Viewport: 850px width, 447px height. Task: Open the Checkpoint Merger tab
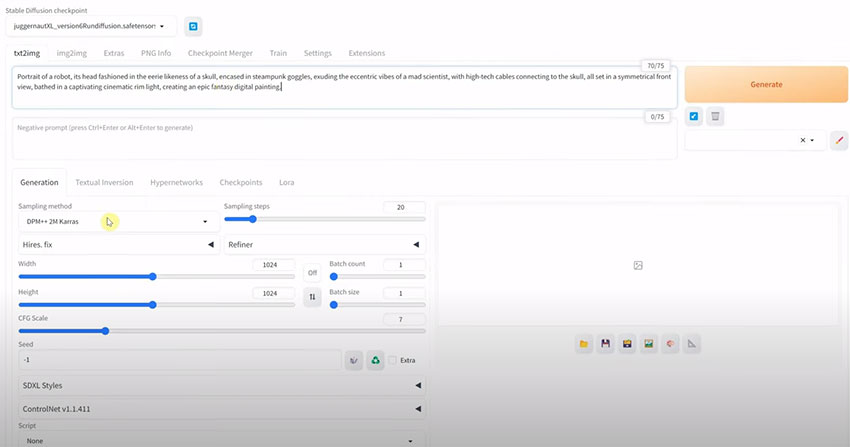(x=220, y=53)
